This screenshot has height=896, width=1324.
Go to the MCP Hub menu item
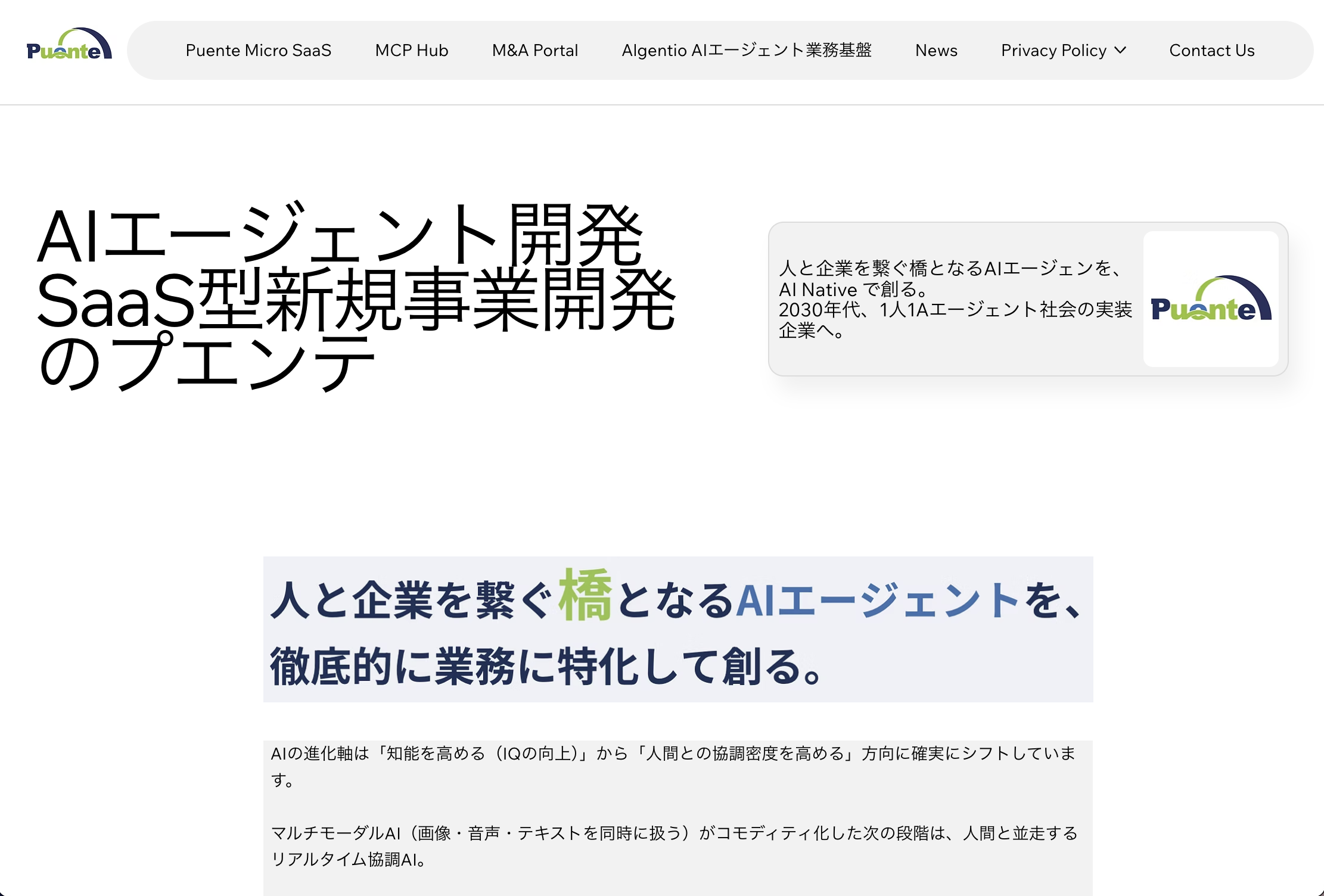click(x=412, y=51)
